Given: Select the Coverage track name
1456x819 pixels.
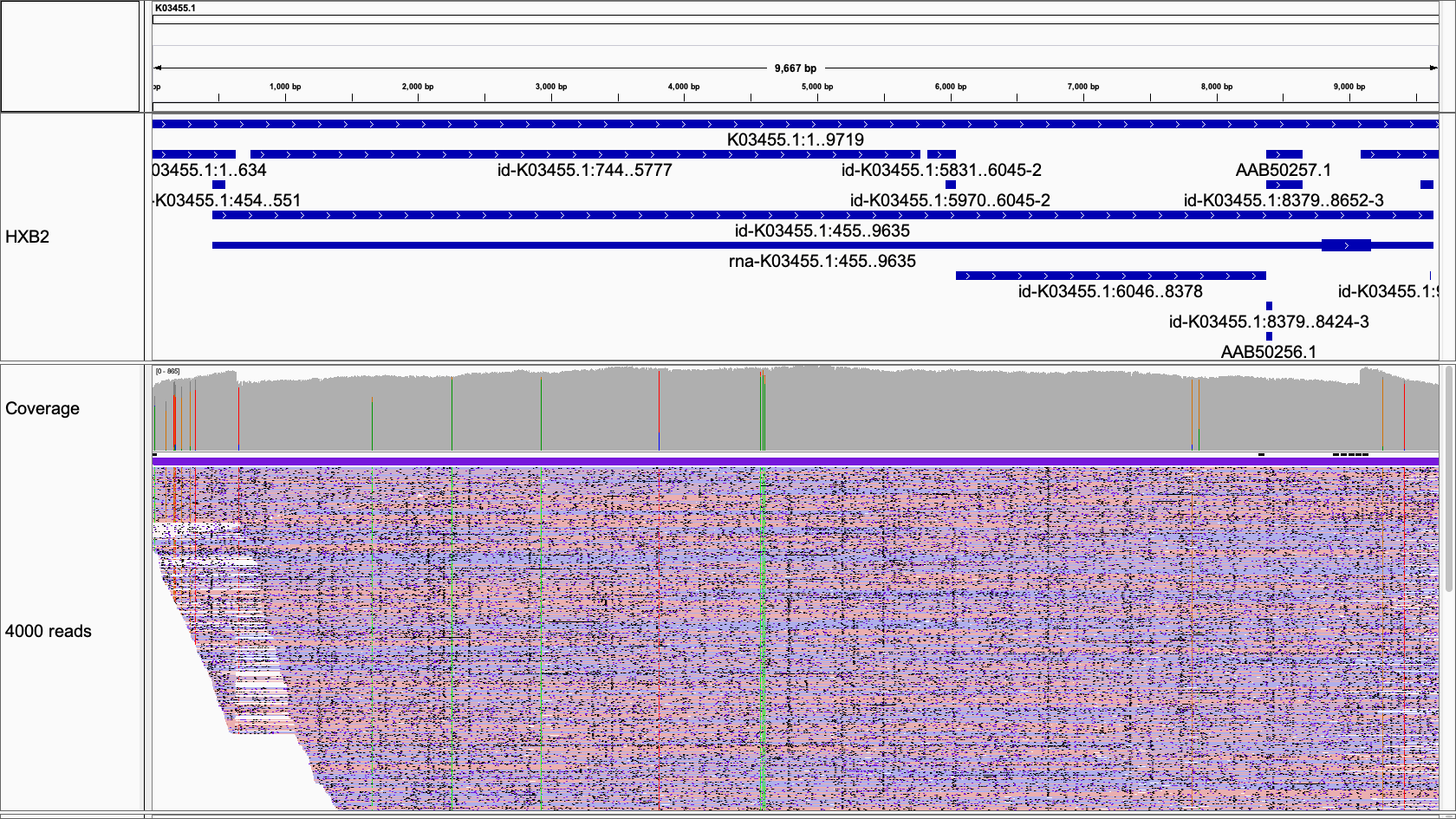Looking at the screenshot, I should (42, 408).
